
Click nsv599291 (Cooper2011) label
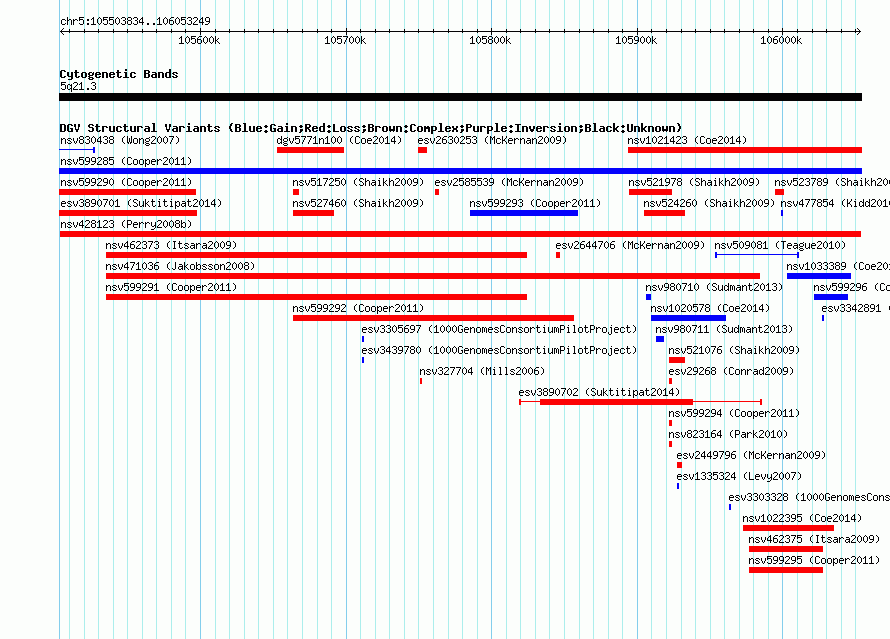coord(171,287)
